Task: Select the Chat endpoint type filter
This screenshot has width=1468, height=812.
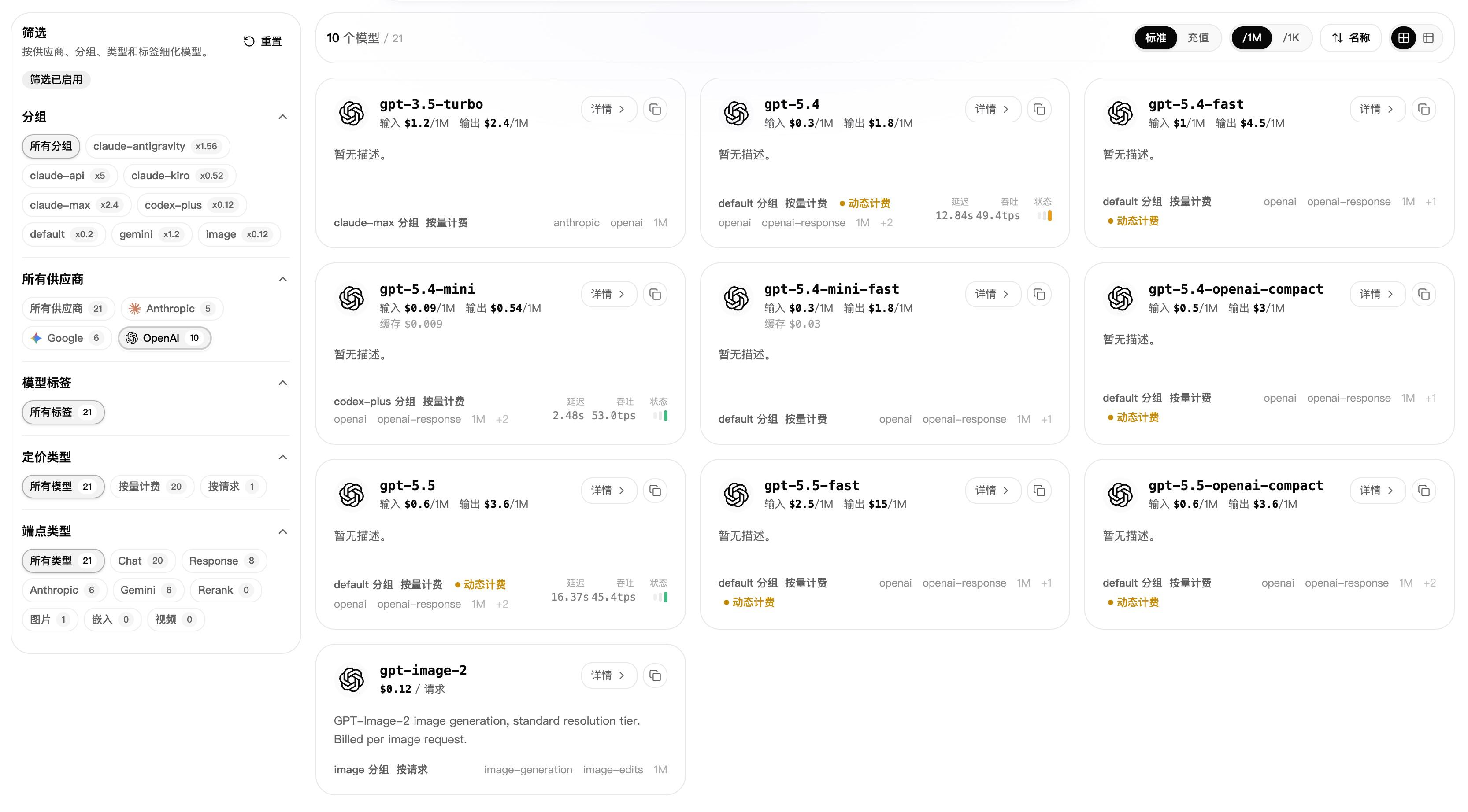Action: pos(142,561)
